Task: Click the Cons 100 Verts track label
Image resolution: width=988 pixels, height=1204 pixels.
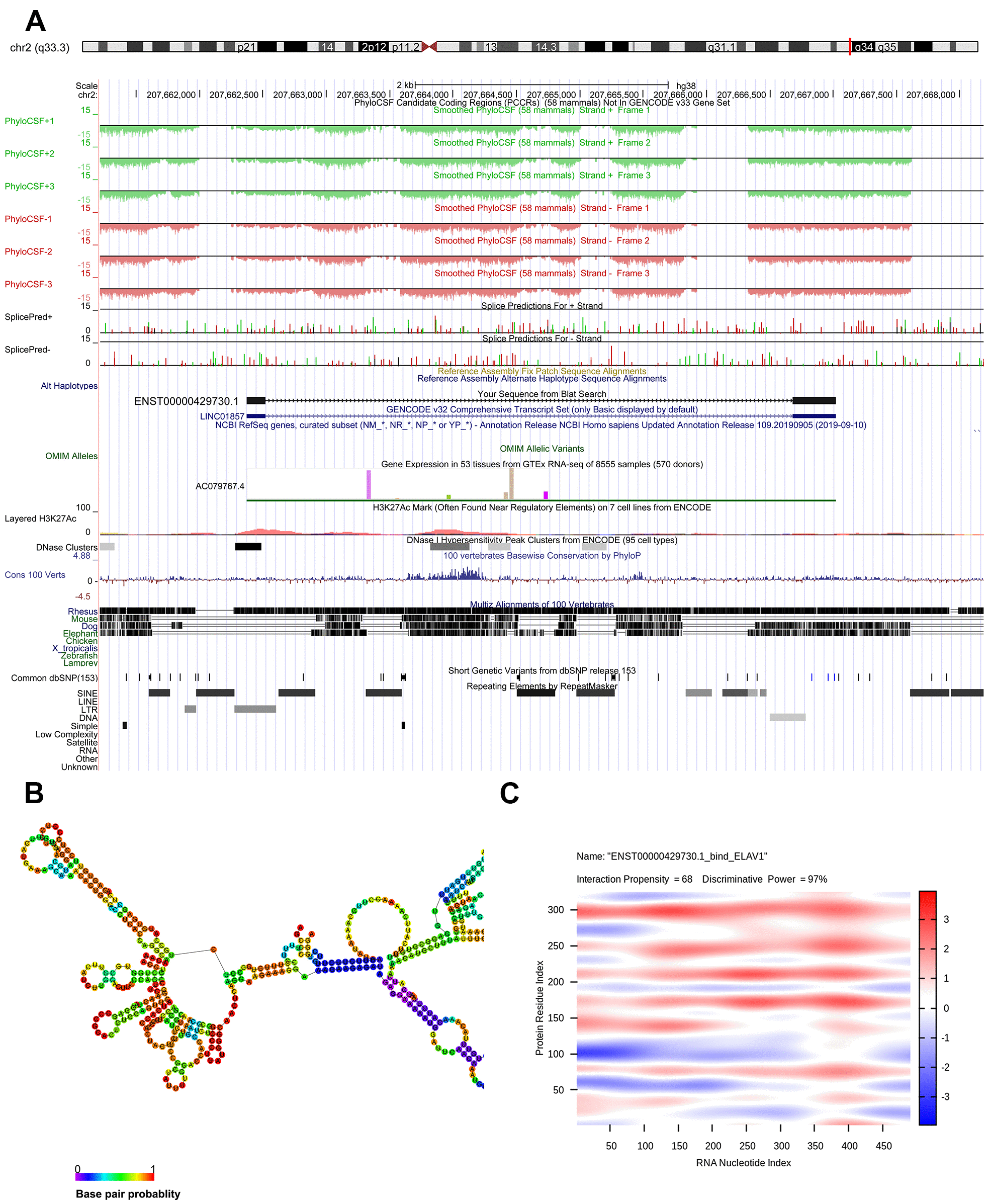Action: click(x=35, y=574)
